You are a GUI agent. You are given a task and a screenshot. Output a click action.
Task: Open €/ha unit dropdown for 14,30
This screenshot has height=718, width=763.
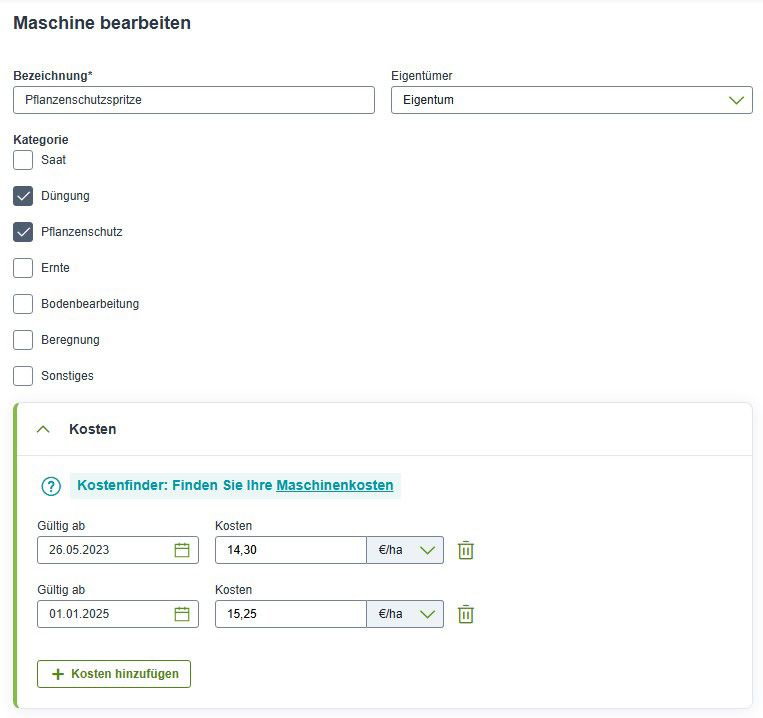pos(405,550)
